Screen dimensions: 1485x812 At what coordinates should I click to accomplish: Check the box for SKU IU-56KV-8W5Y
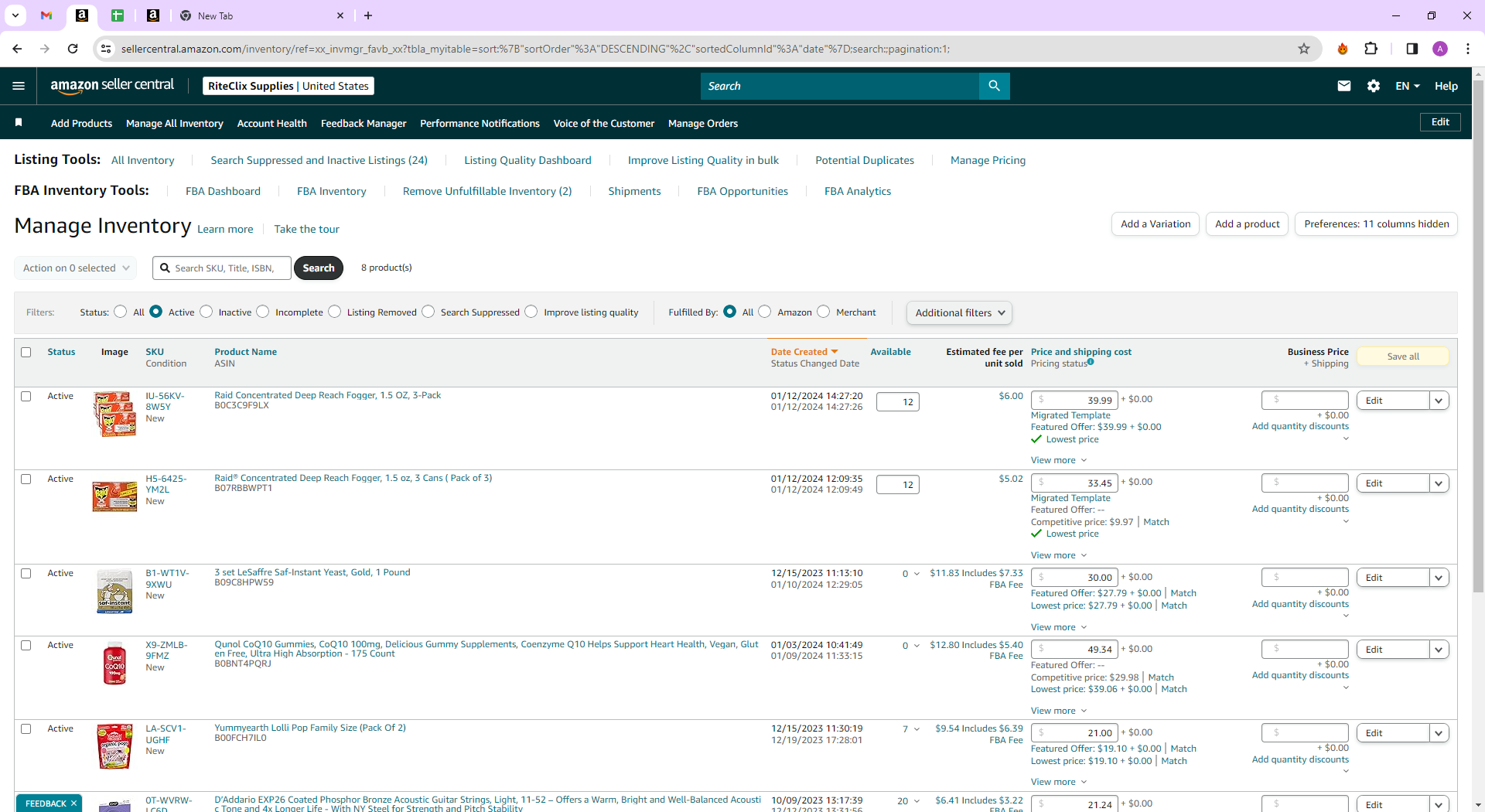[x=26, y=397]
